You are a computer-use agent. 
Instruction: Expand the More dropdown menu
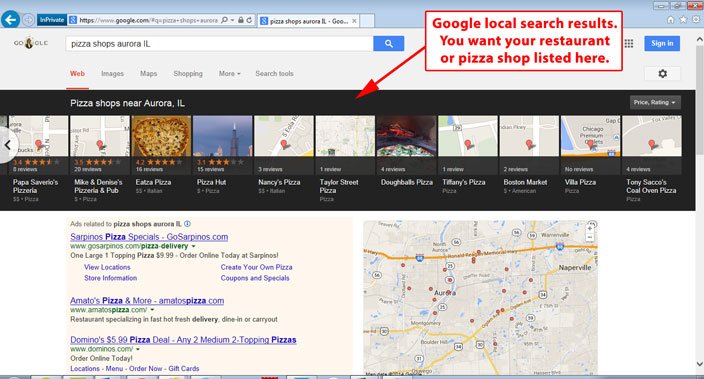(x=229, y=74)
